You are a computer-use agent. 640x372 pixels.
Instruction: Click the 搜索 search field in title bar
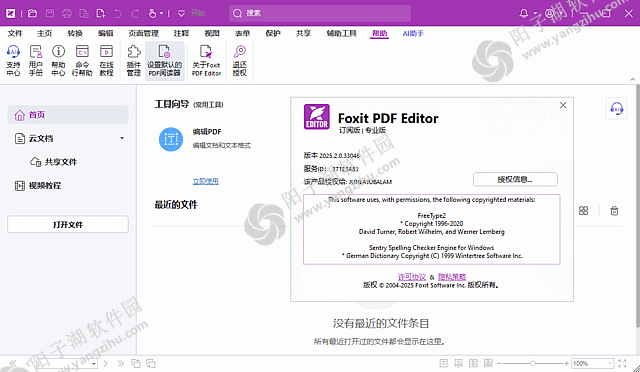click(x=320, y=13)
